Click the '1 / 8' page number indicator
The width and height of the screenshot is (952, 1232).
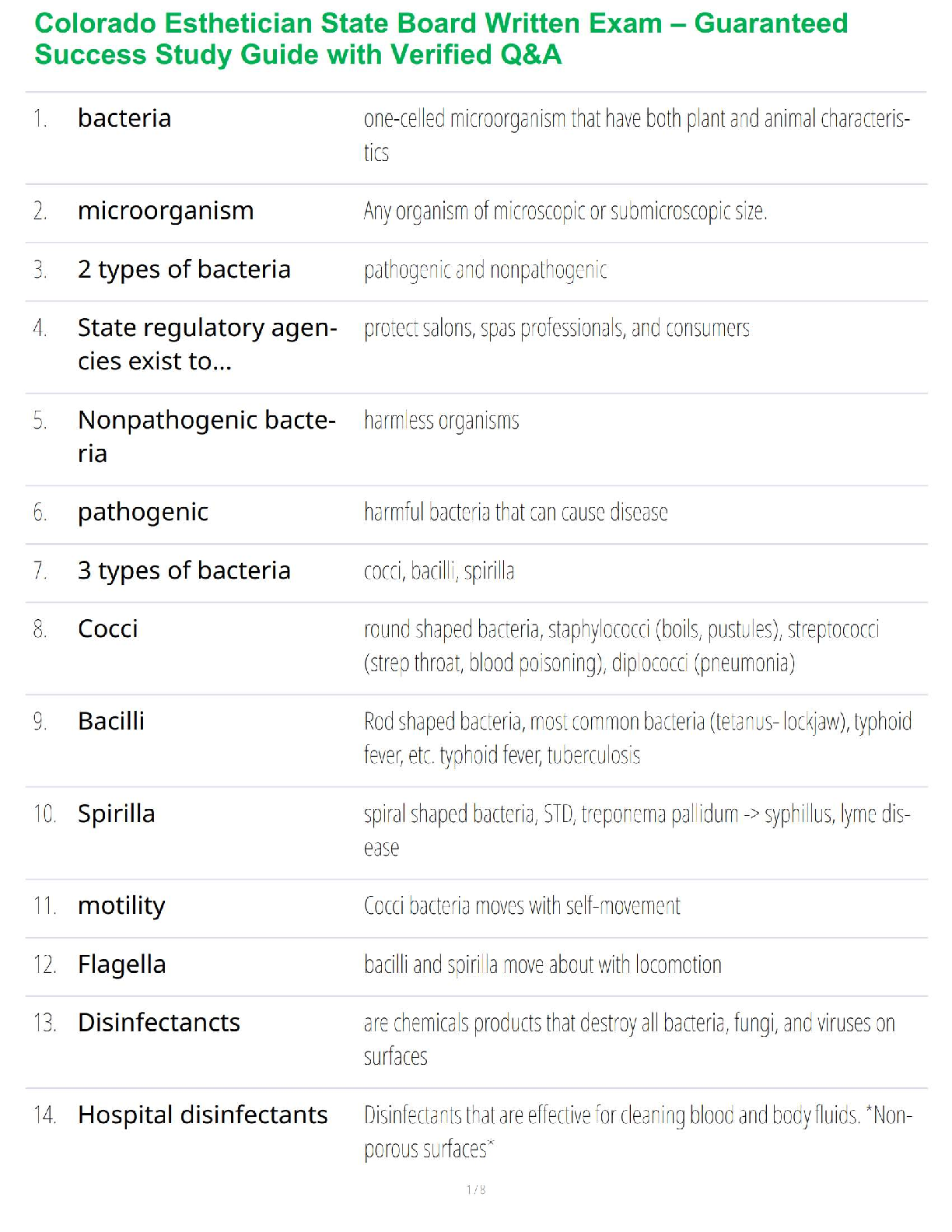476,1189
